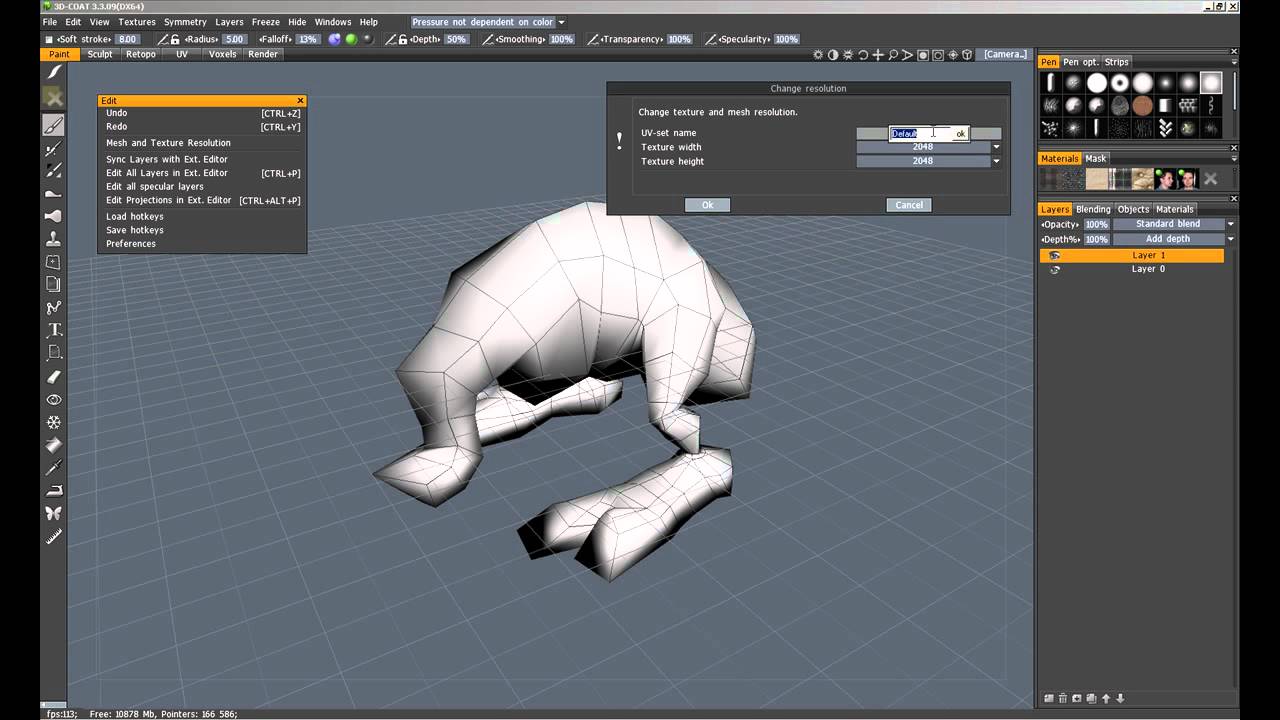Open the Pen opt. tab
The width and height of the screenshot is (1280, 720).
(1081, 62)
